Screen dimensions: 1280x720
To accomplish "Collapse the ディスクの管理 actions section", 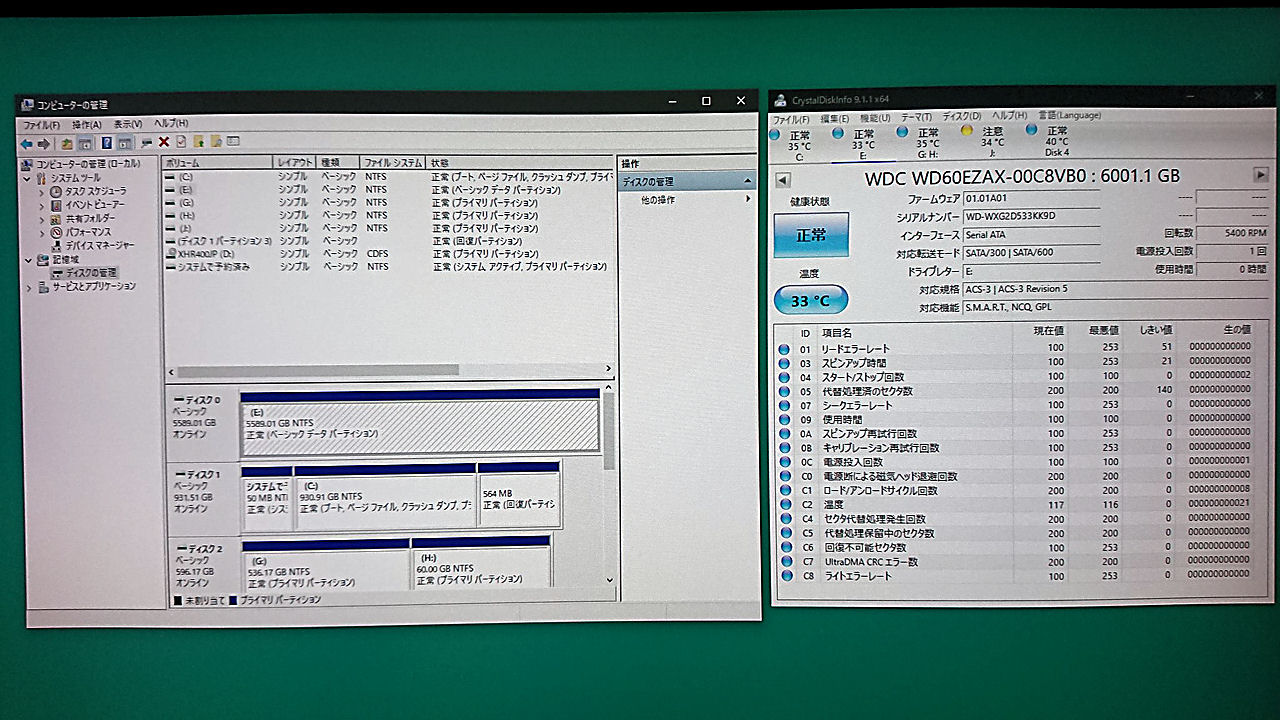I will coord(748,180).
